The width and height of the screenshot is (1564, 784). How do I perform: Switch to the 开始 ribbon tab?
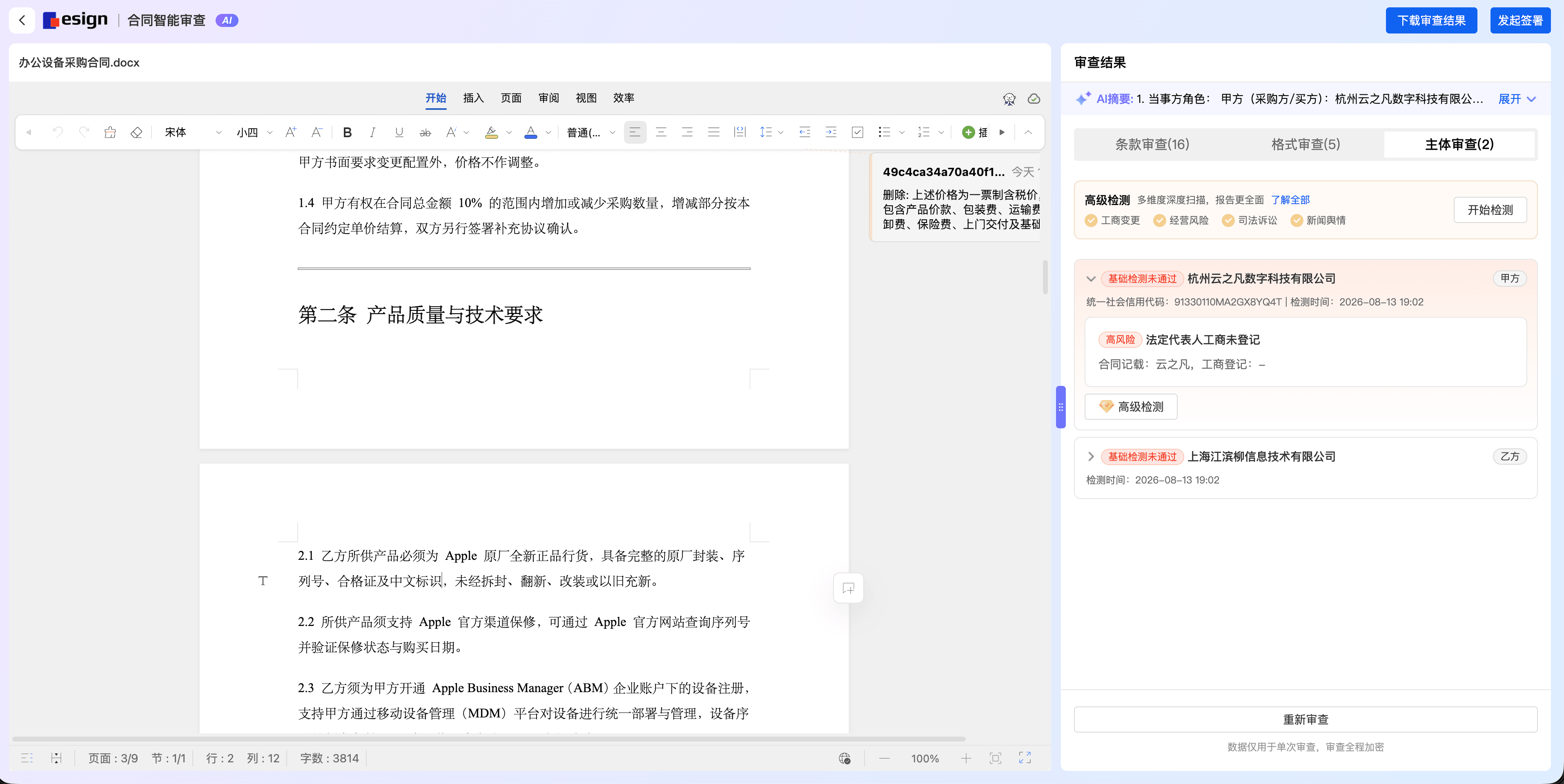tap(436, 98)
